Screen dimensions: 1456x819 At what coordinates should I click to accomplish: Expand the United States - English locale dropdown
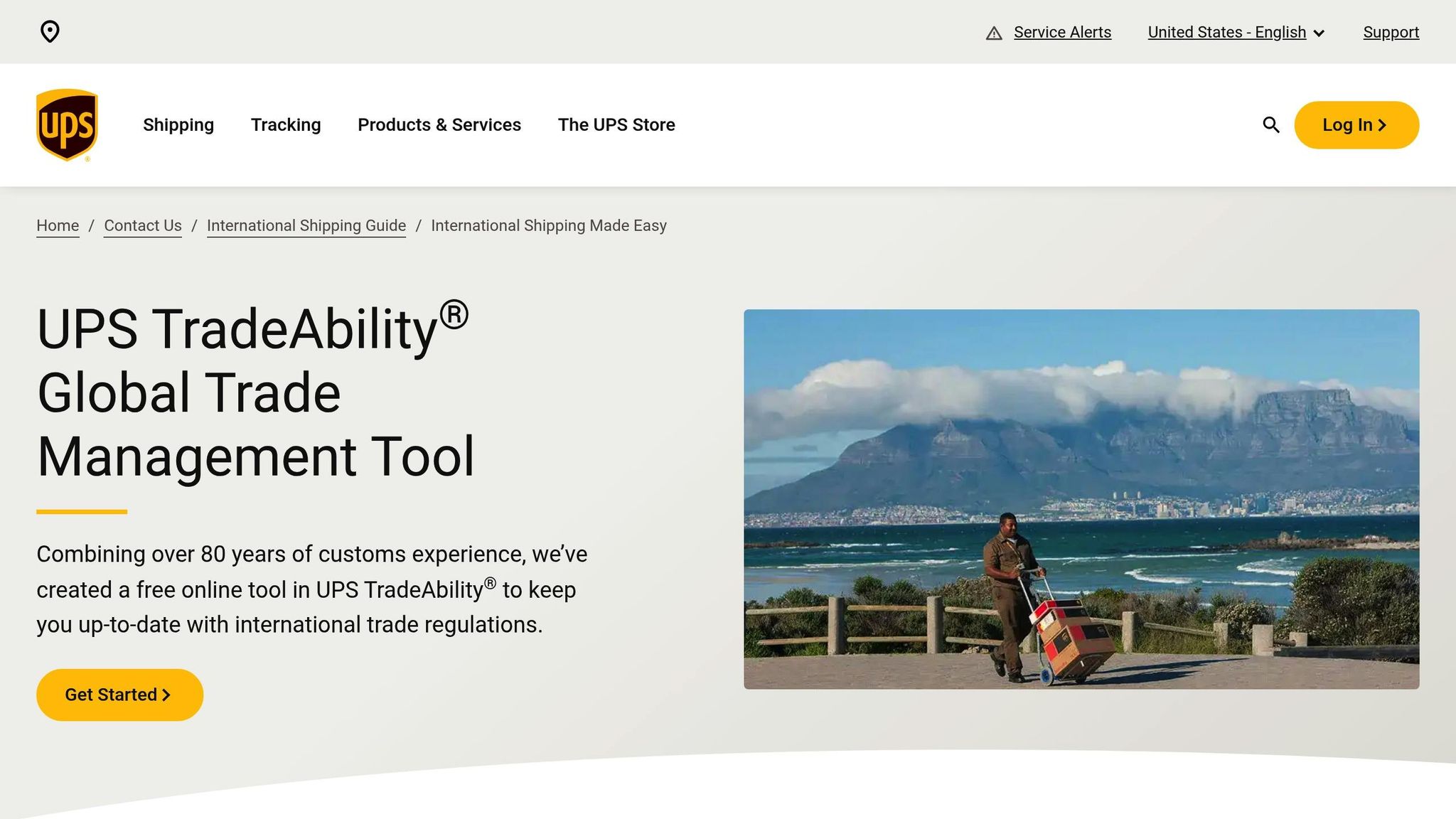coord(1228,32)
